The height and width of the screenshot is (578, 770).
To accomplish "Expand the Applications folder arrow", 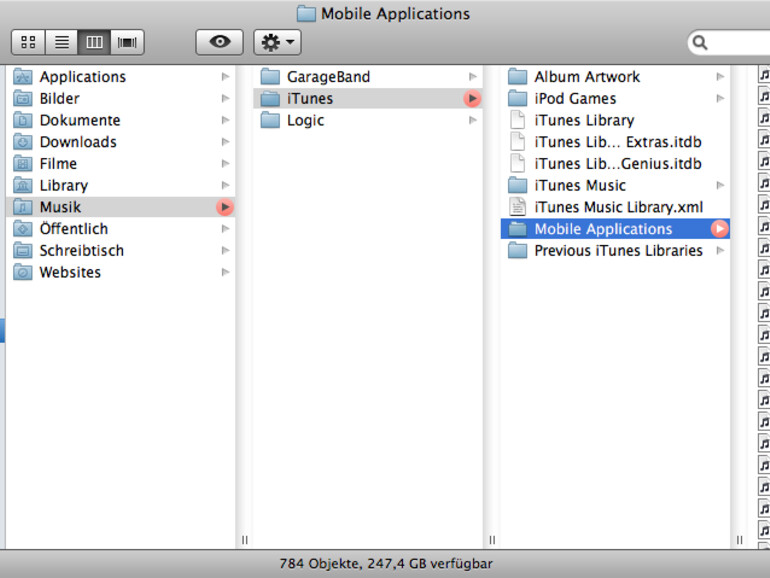I will point(225,77).
